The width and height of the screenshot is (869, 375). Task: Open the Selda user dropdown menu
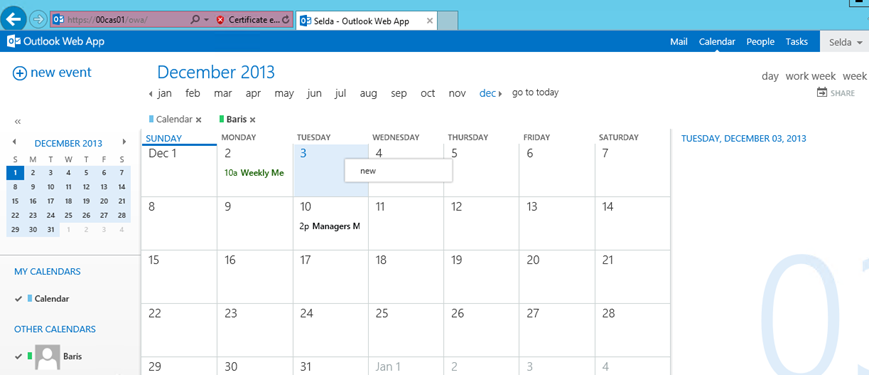845,42
